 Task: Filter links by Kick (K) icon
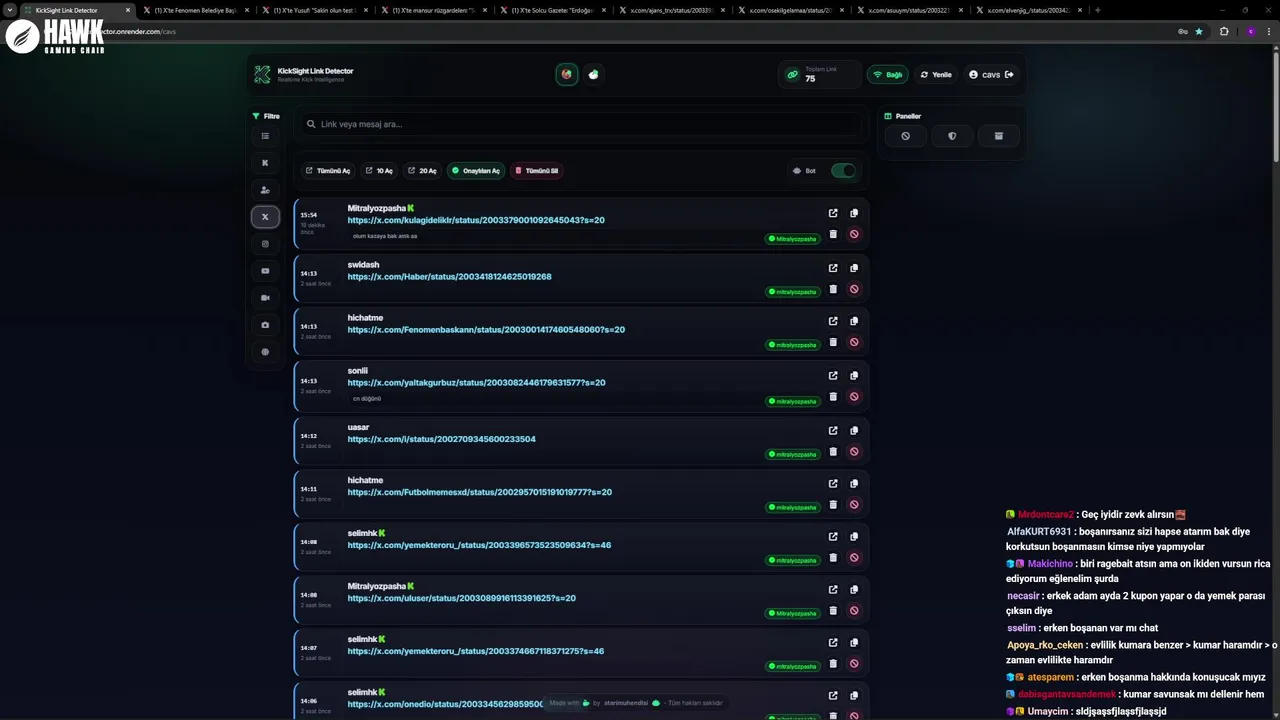pos(265,163)
